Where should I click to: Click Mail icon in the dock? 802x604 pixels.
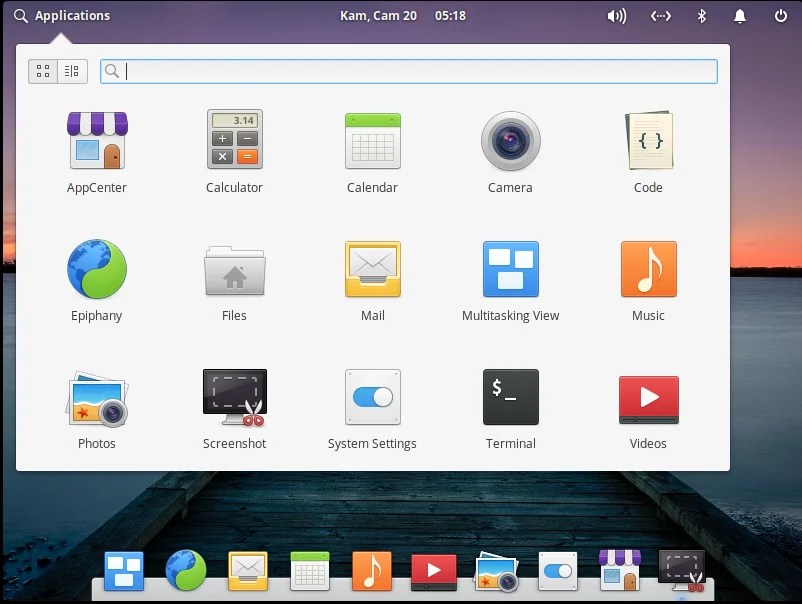248,571
